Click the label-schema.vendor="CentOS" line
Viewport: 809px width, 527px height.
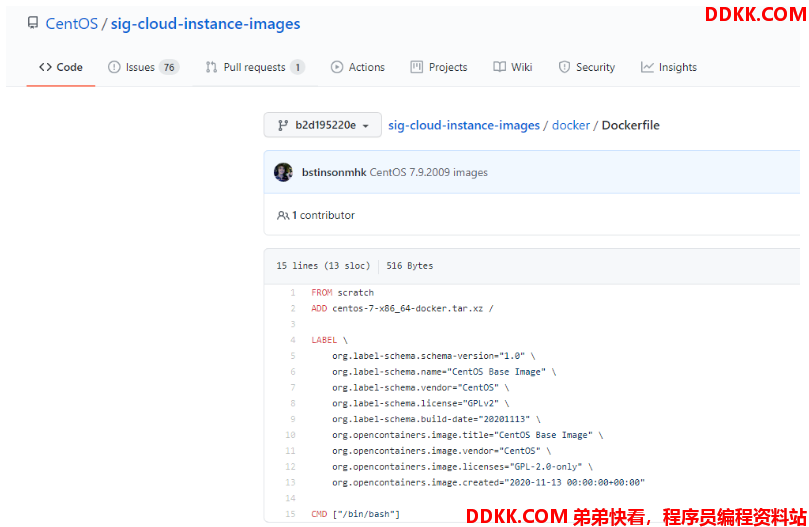click(421, 388)
